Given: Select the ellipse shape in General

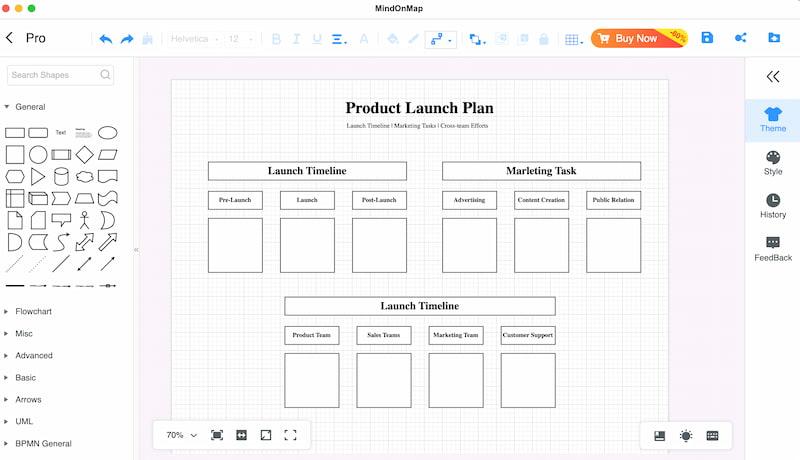Looking at the screenshot, I should (108, 133).
